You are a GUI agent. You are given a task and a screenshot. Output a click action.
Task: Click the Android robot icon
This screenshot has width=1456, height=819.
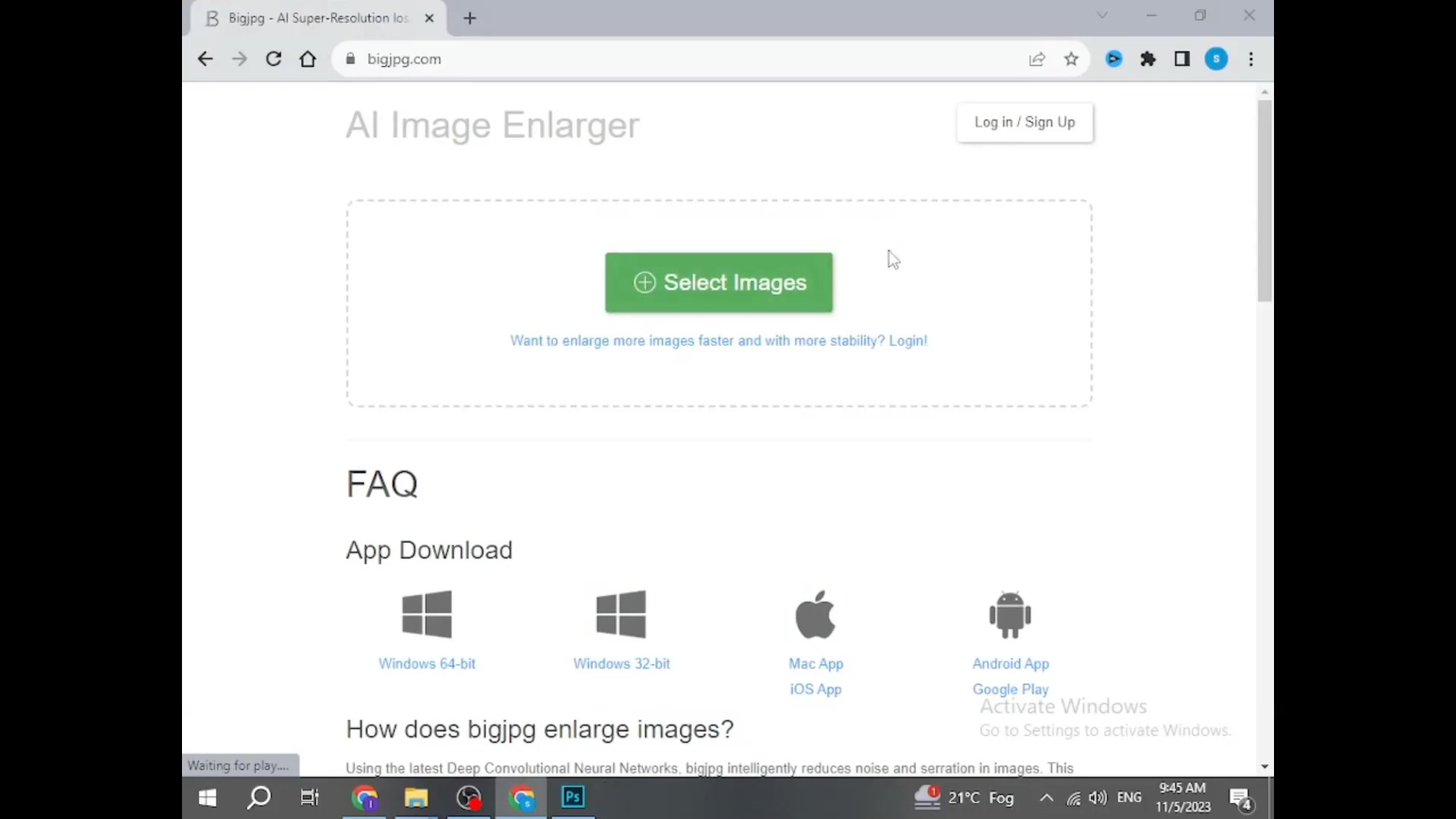pyautogui.click(x=1011, y=614)
